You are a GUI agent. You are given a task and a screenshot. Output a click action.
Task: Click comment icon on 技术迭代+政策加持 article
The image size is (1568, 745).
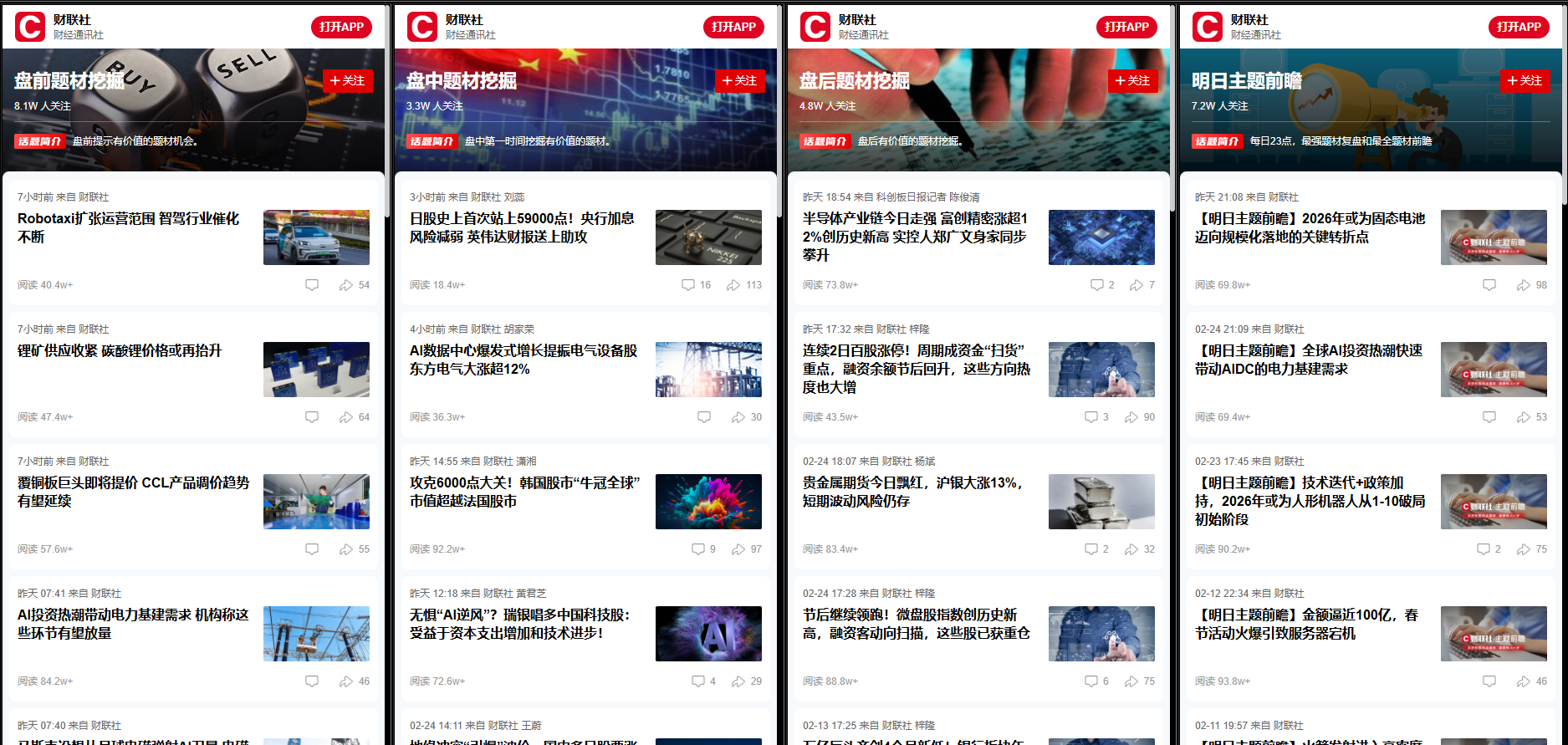click(x=1483, y=549)
